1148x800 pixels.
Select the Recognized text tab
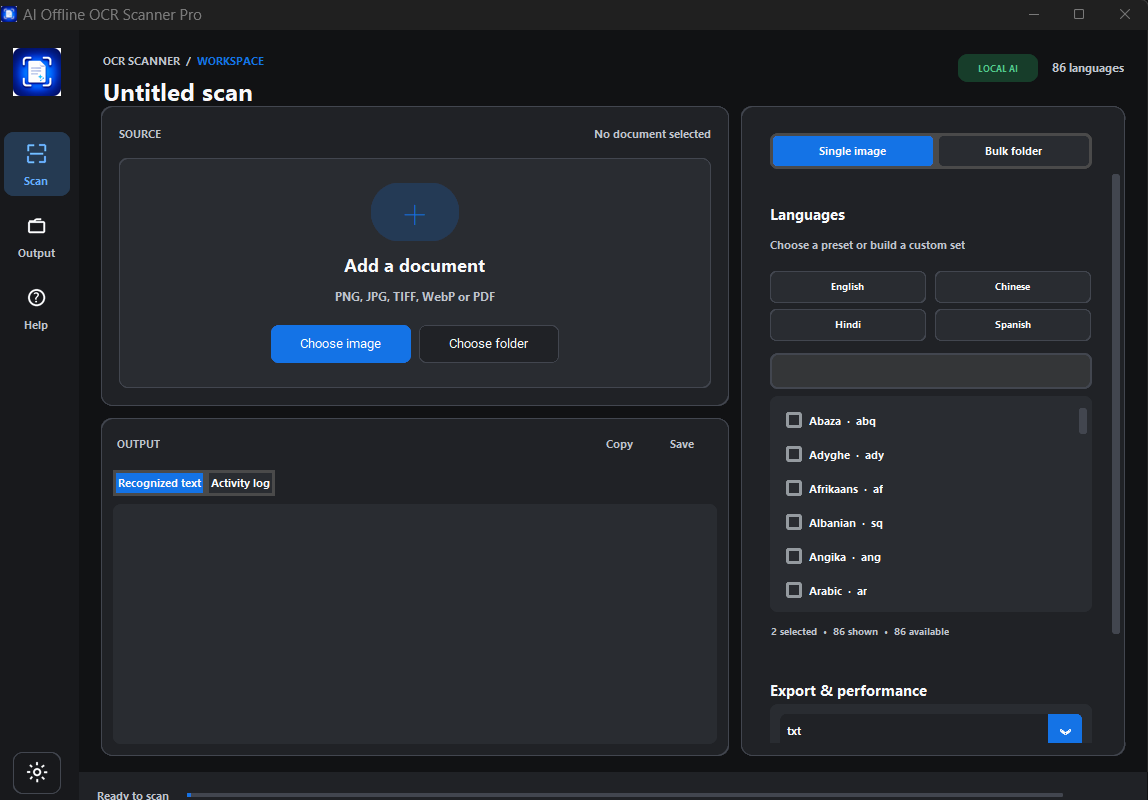[160, 483]
